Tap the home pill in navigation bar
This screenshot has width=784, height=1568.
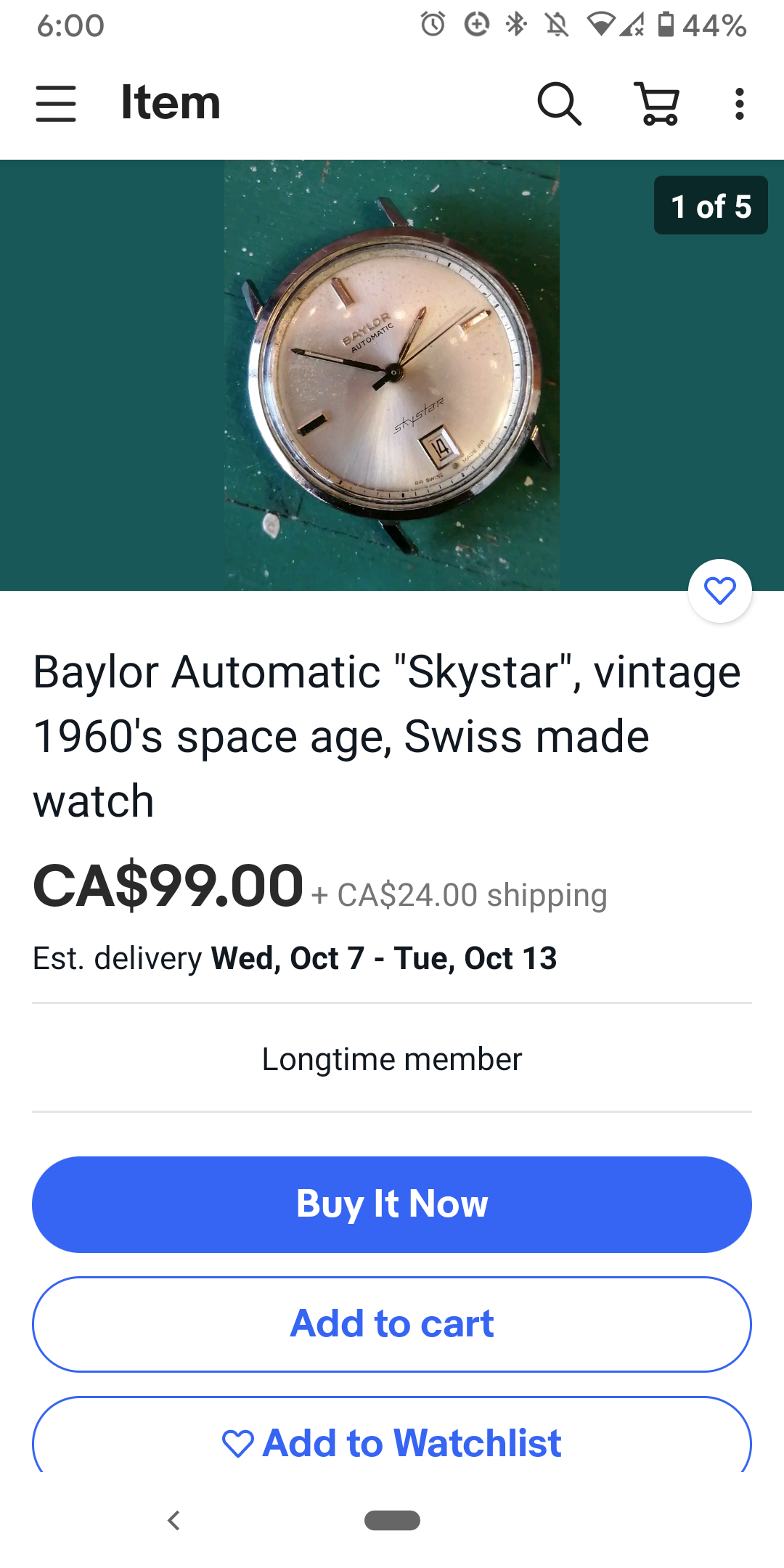(x=392, y=1520)
